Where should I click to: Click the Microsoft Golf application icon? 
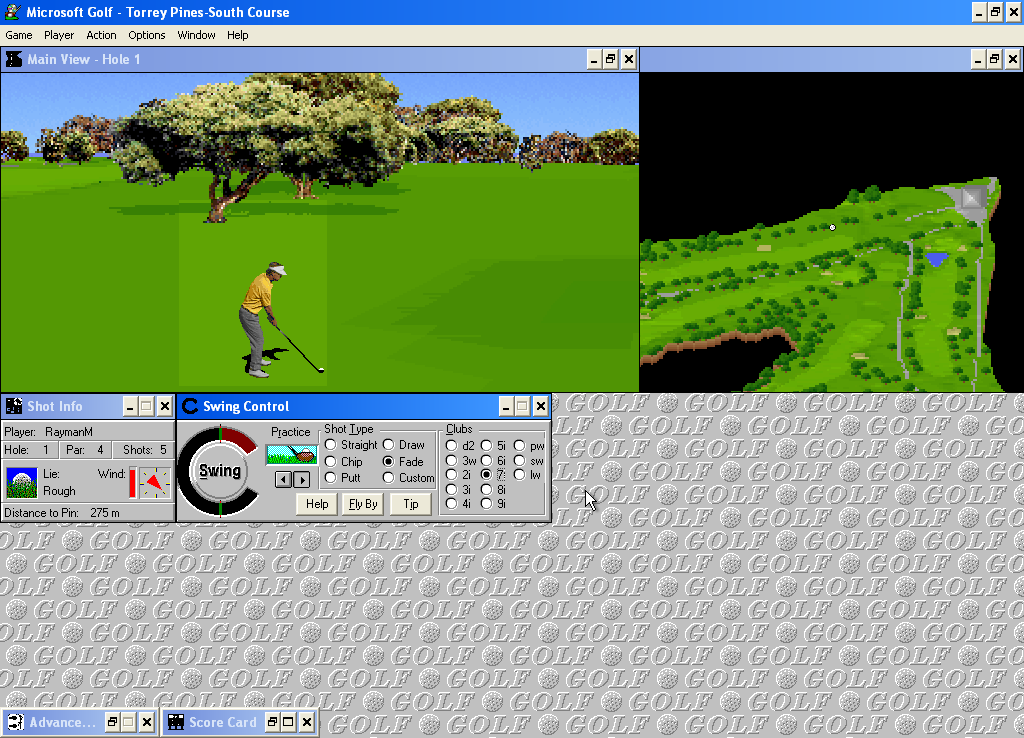[x=12, y=12]
